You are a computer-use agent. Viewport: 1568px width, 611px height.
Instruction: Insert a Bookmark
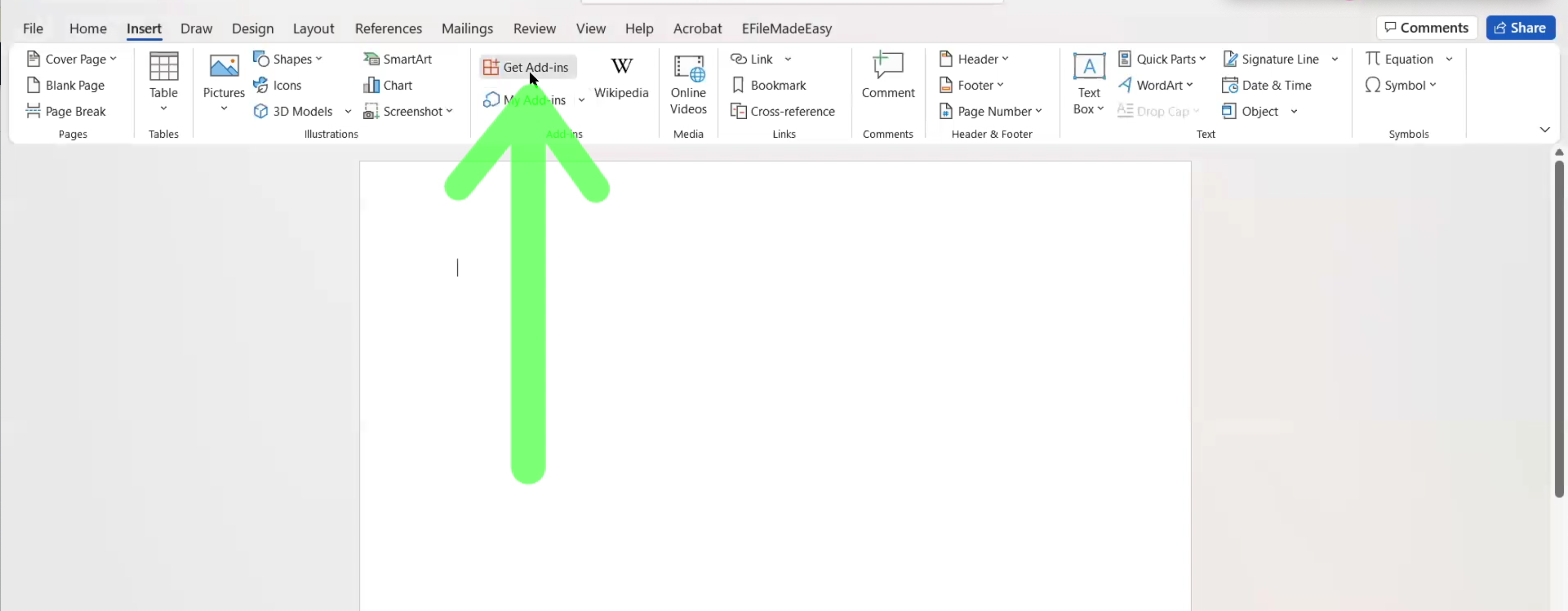(769, 85)
